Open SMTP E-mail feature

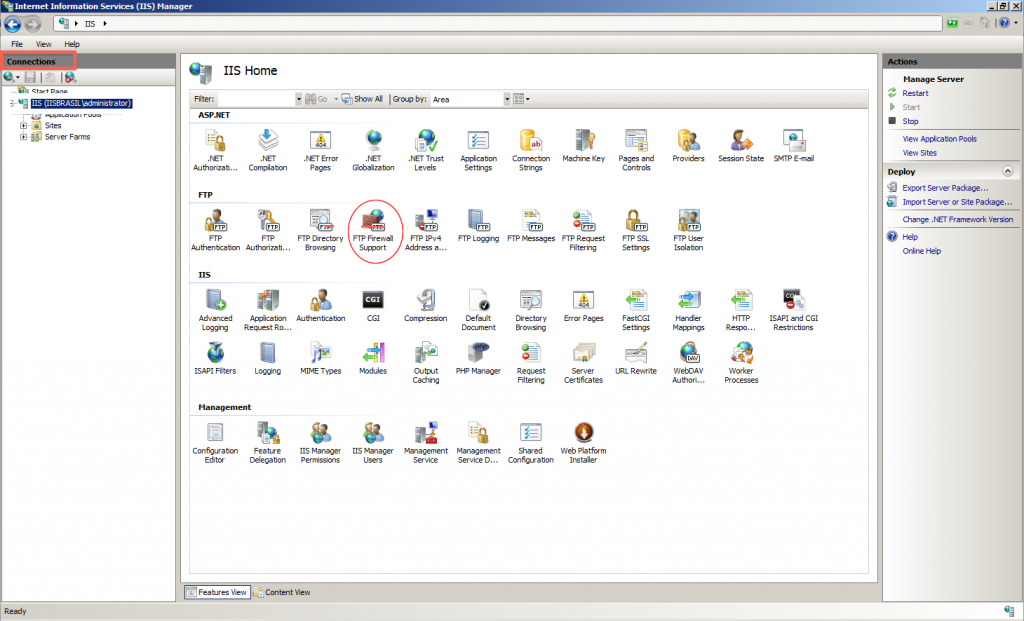tap(793, 146)
